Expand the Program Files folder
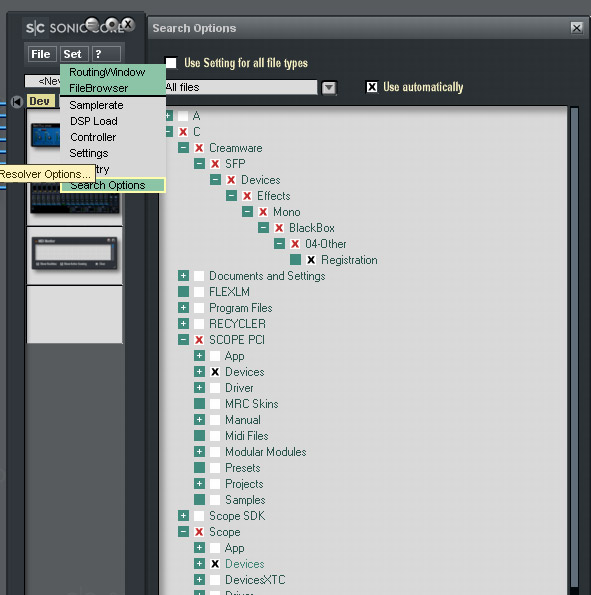This screenshot has width=591, height=595. pyautogui.click(x=183, y=308)
